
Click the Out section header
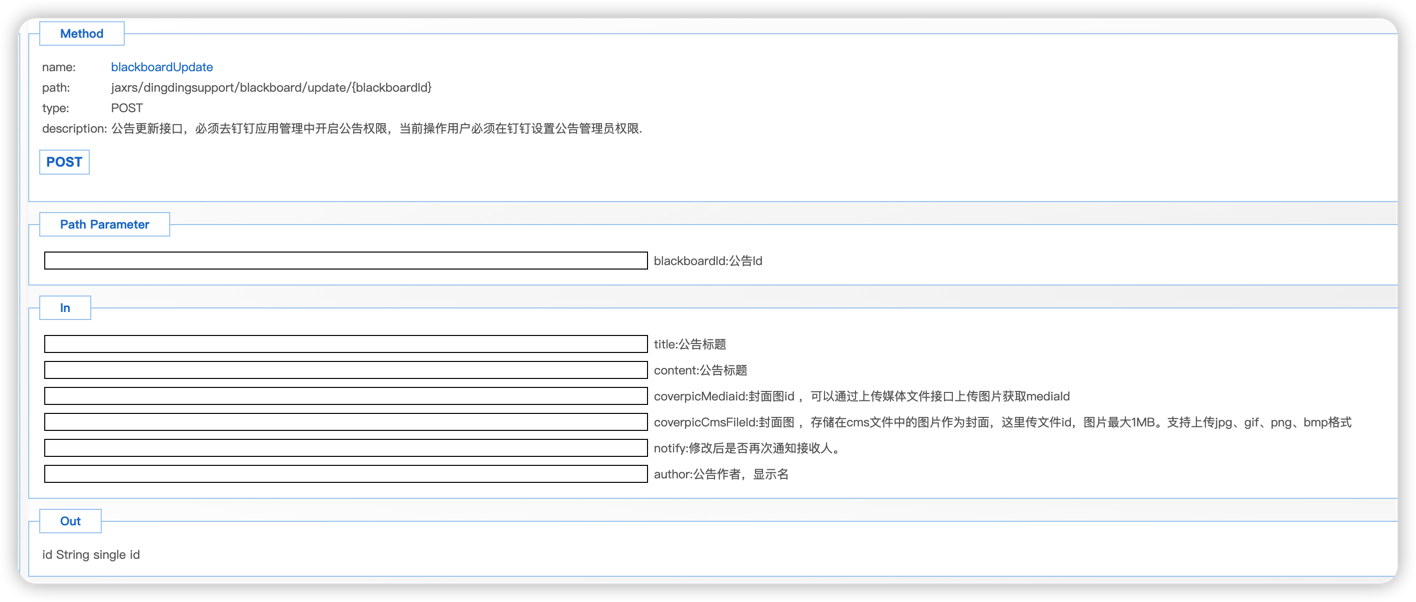70,521
